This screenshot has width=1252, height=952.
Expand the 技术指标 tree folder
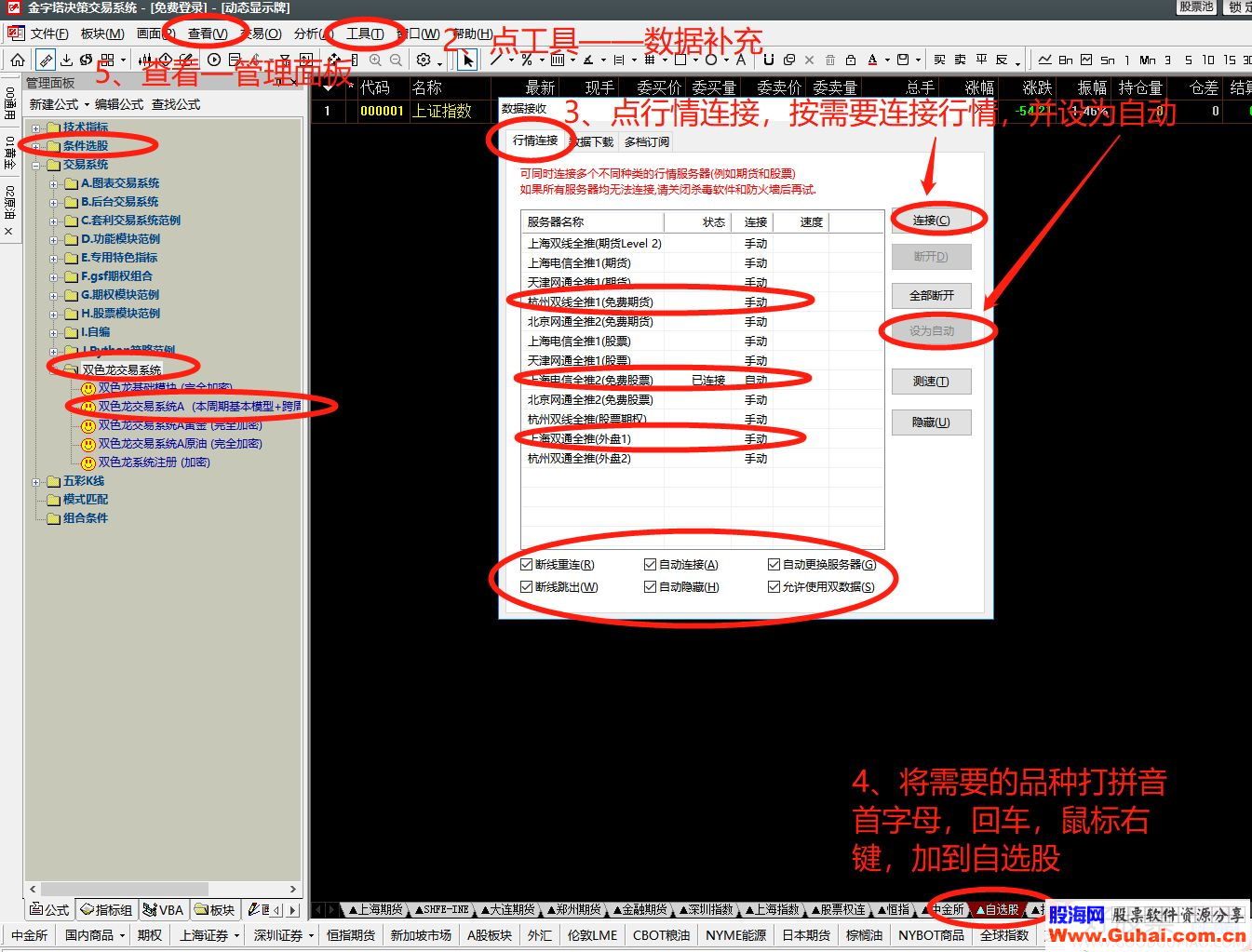click(36, 127)
